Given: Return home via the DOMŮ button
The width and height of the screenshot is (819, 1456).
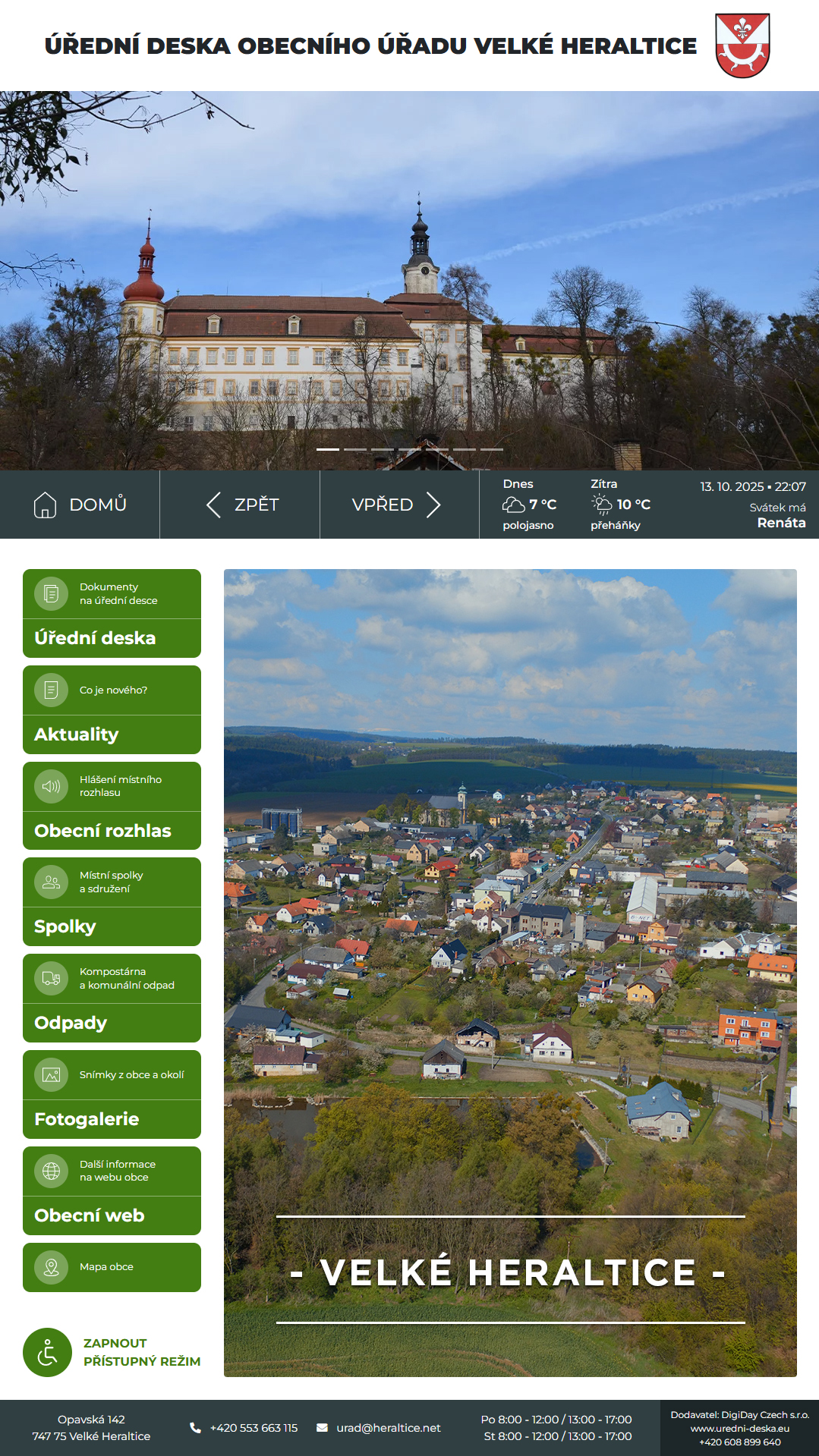Looking at the screenshot, I should pos(80,505).
